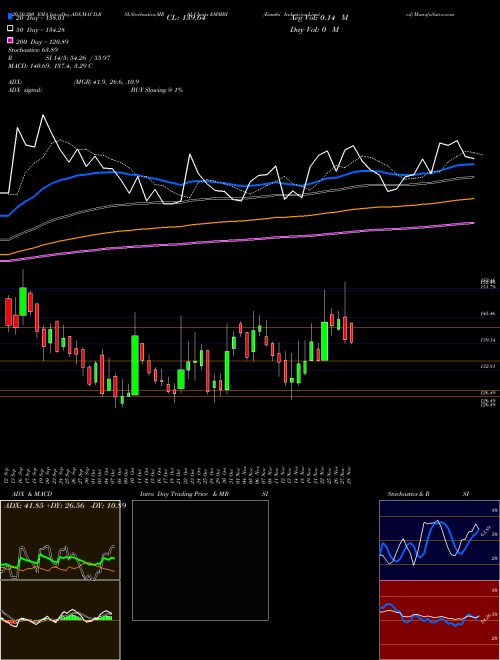Image resolution: width=500 pixels, height=660 pixels.
Task: Click the 'CL: 139.64' closing price
Action: pyautogui.click(x=186, y=18)
